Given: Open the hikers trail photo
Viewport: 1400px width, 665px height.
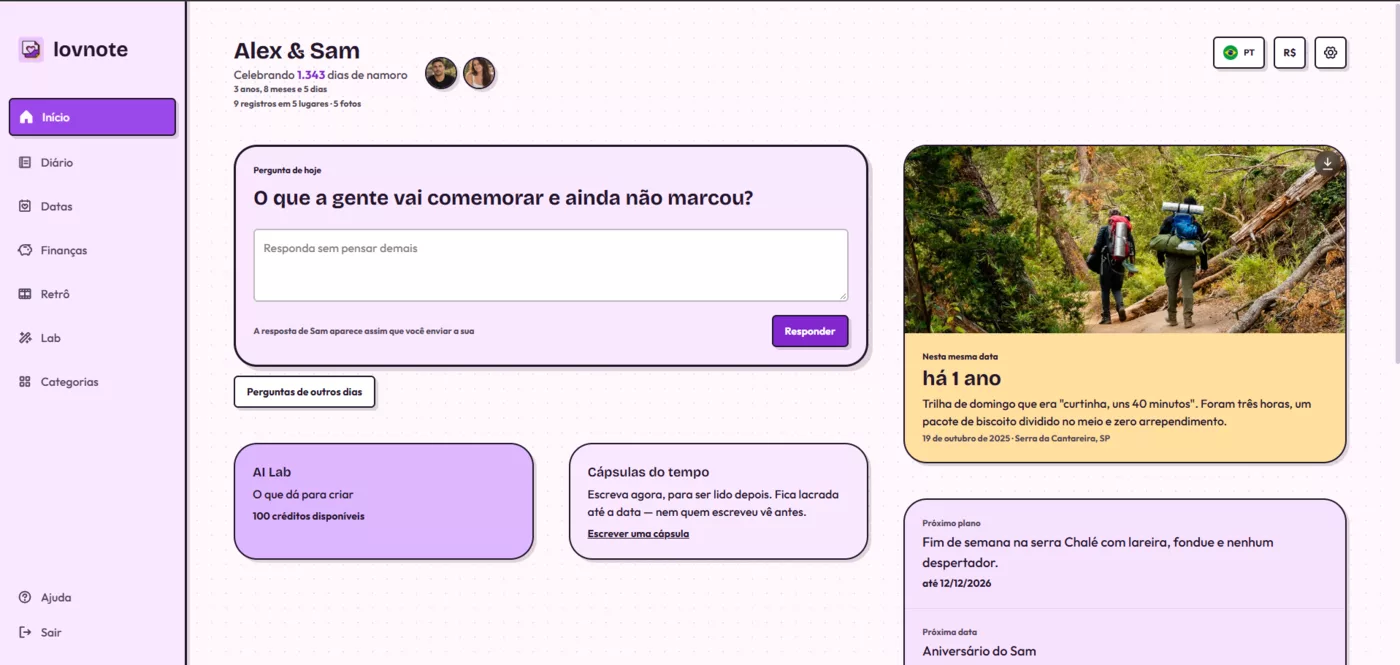Looking at the screenshot, I should (x=1125, y=240).
